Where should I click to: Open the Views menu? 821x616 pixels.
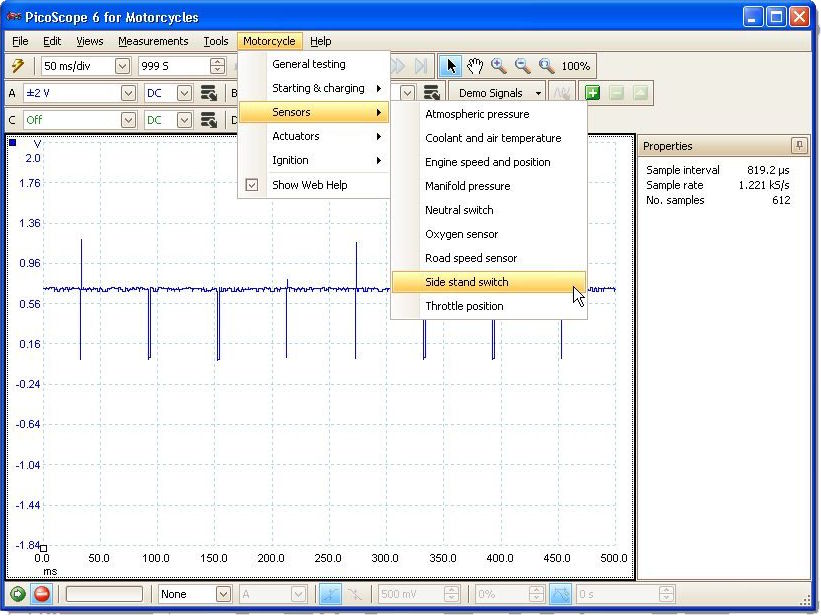tap(90, 41)
